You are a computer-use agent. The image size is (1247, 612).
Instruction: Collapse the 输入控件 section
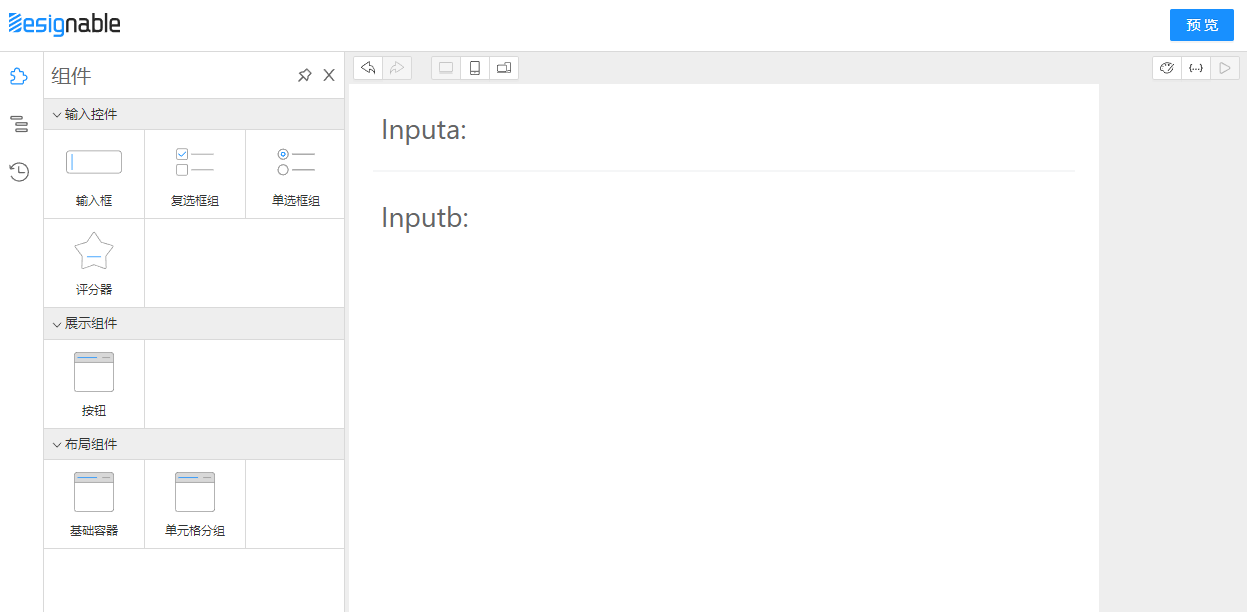(57, 115)
